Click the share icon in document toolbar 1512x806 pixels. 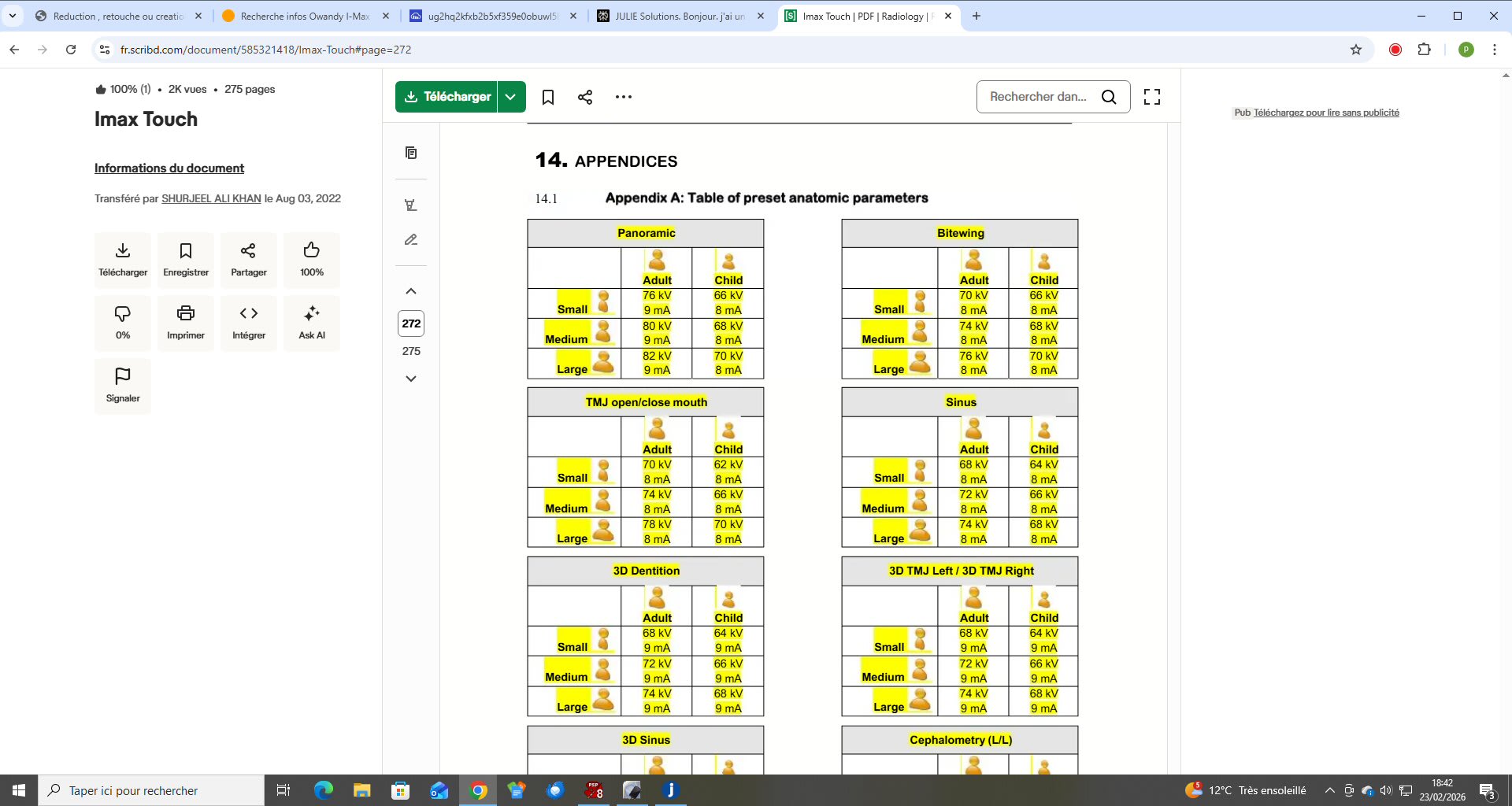585,97
